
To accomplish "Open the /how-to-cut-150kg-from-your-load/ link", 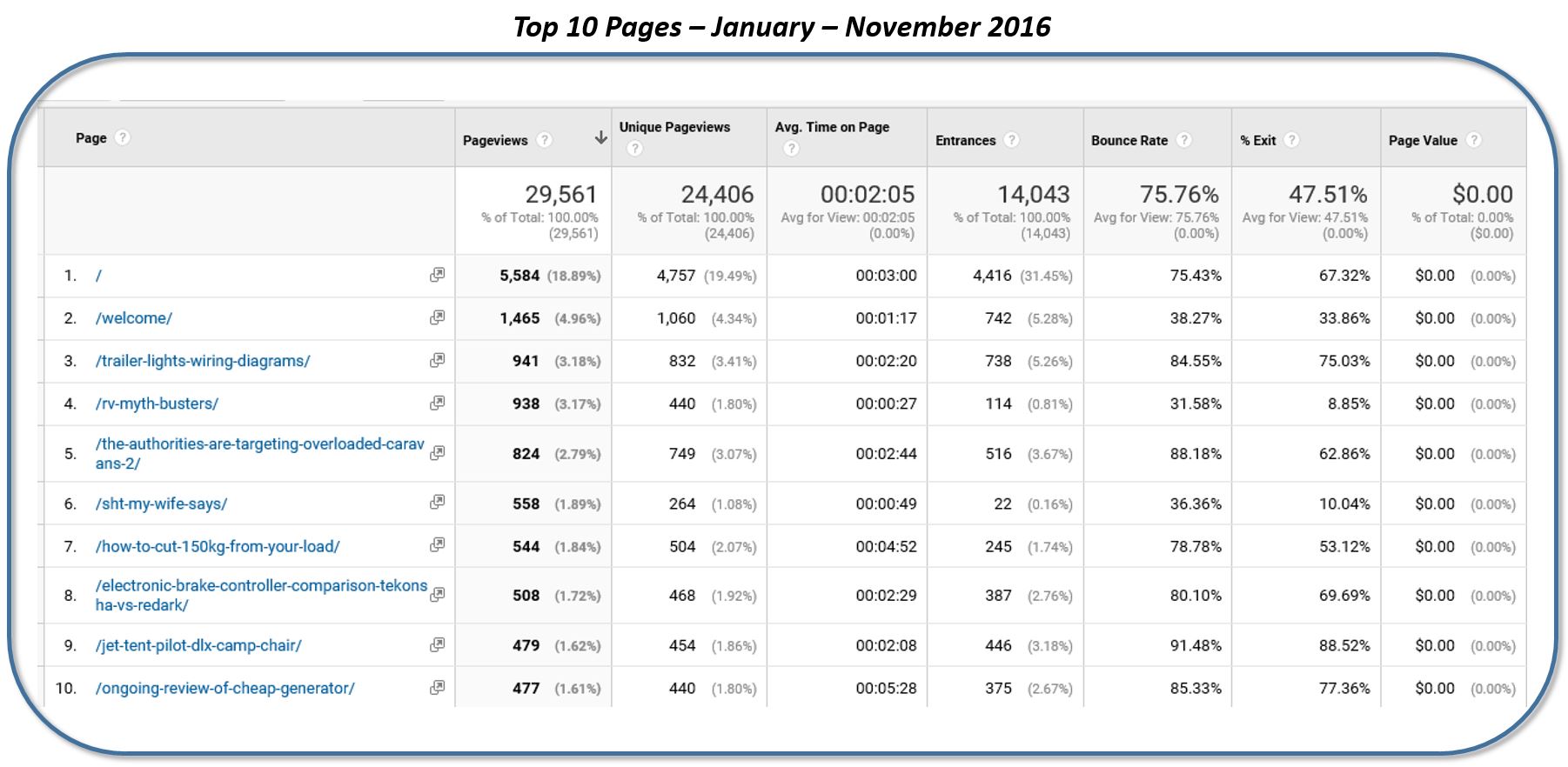I will click(218, 546).
